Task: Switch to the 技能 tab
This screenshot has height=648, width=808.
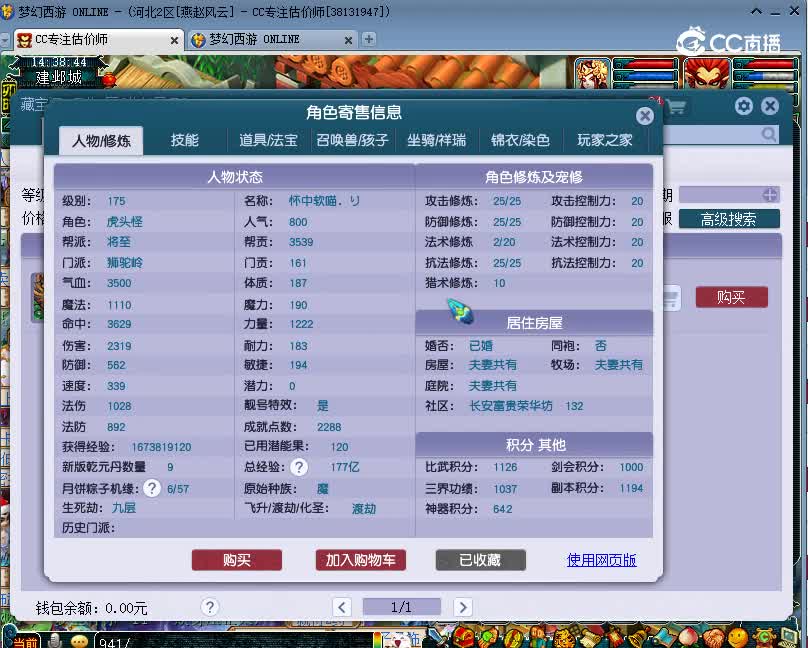Action: 184,140
